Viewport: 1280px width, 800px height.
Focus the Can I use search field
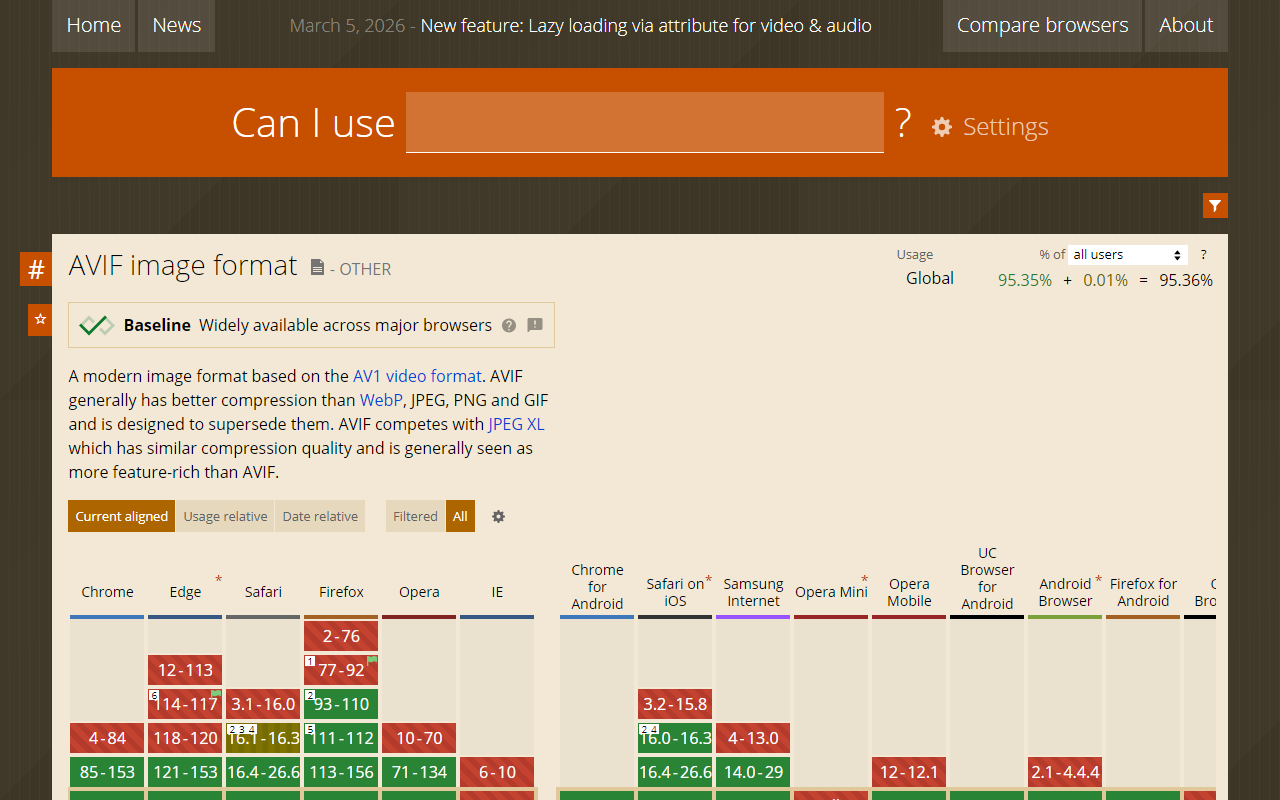pos(645,122)
